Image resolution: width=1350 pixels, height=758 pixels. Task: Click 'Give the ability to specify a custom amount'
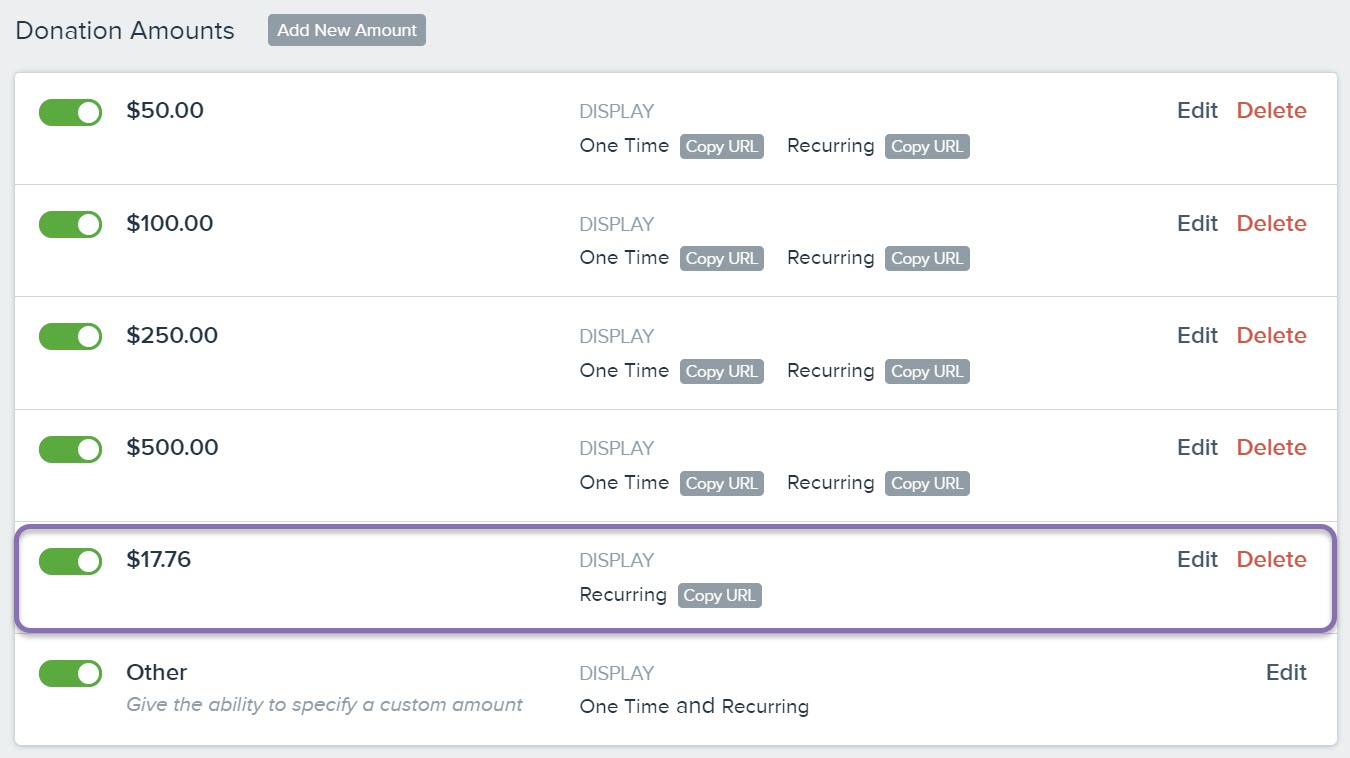click(x=324, y=704)
